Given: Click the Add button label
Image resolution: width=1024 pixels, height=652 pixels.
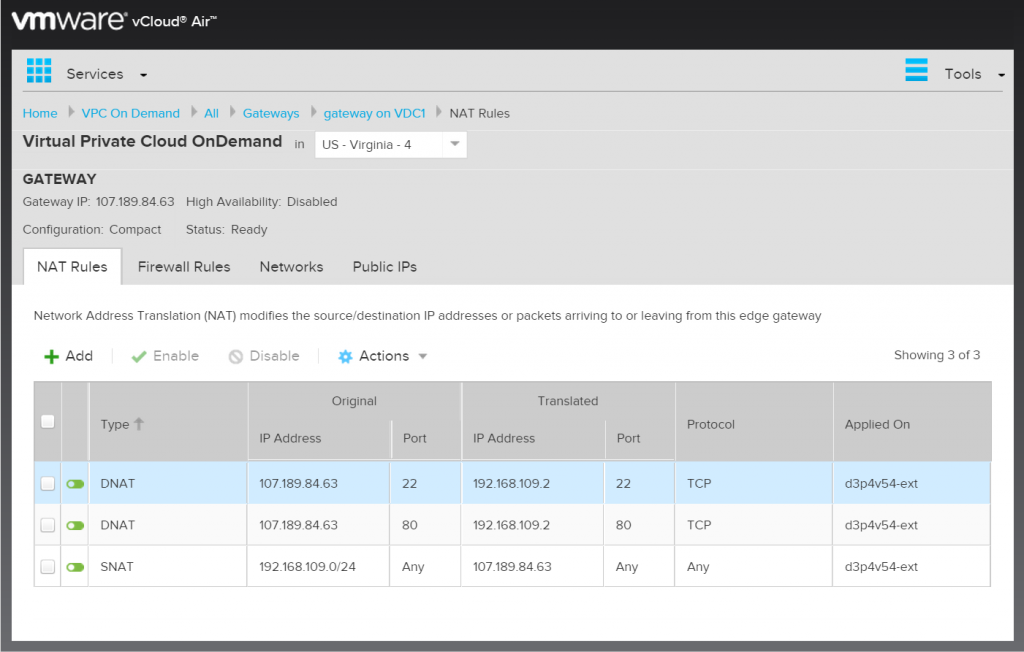Looking at the screenshot, I should click(x=79, y=356).
